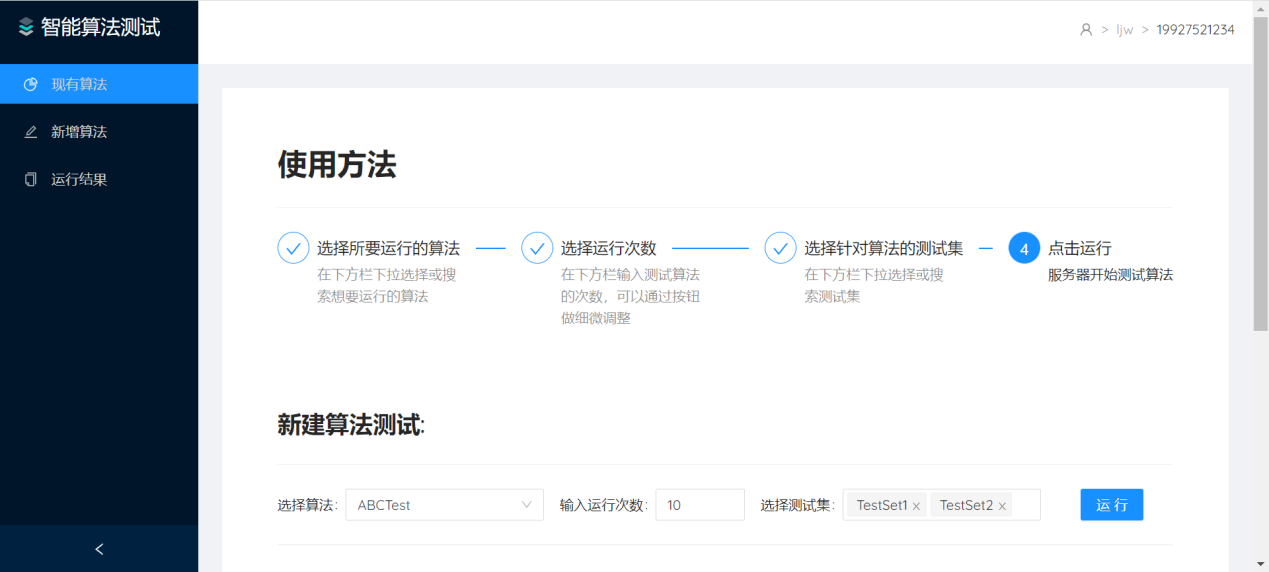Click the step 4 numbered circle
The image size is (1269, 572).
(1024, 248)
